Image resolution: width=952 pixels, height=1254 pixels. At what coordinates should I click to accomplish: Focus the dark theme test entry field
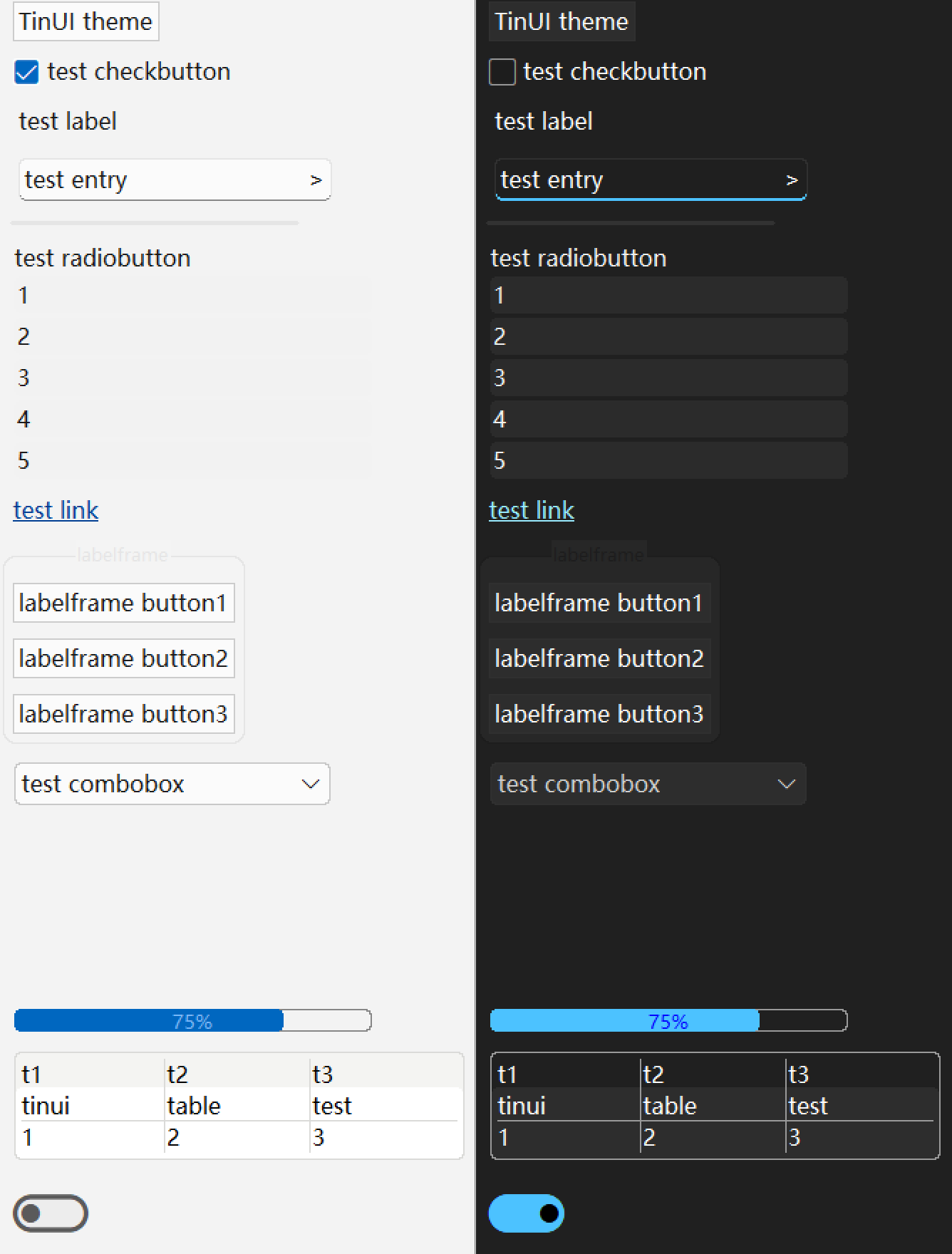[651, 180]
